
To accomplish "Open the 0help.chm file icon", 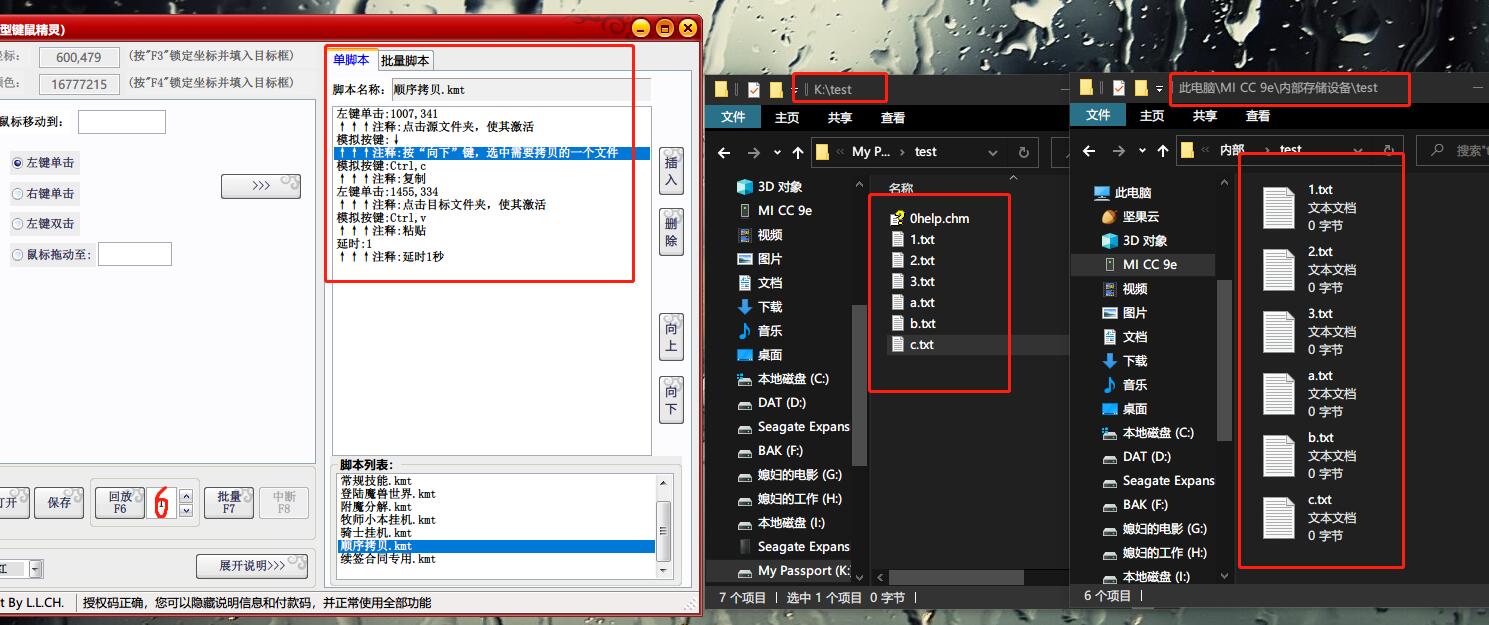I will [897, 218].
